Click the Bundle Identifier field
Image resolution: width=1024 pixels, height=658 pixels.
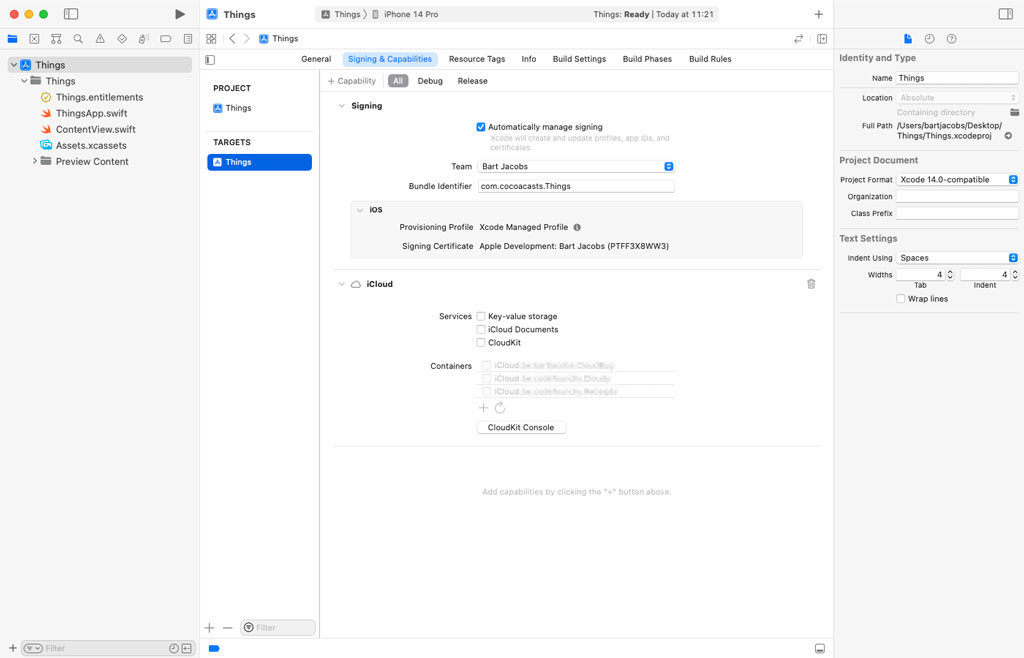tap(576, 186)
